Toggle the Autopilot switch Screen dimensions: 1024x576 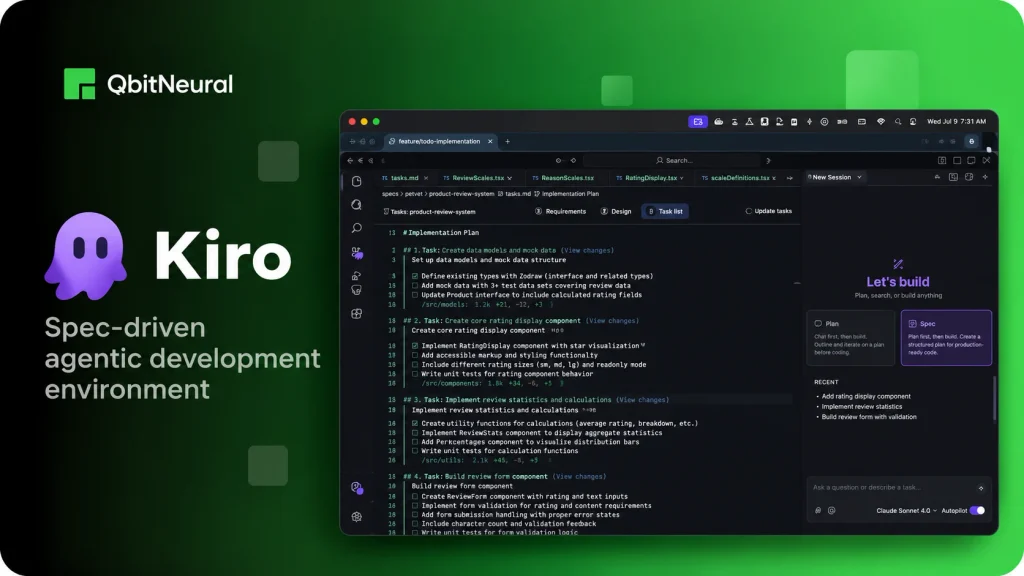(x=978, y=511)
